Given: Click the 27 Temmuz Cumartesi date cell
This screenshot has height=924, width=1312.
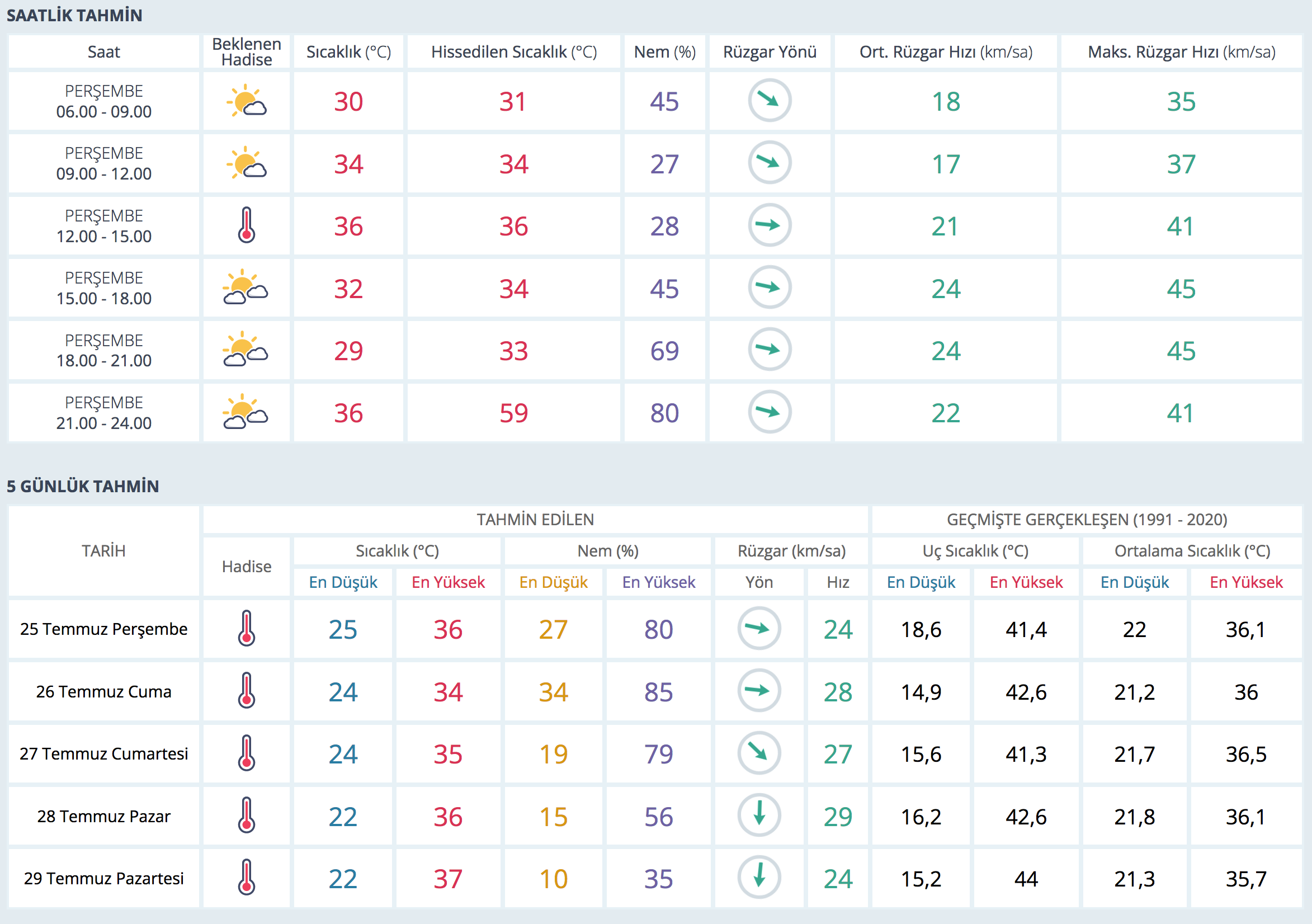Looking at the screenshot, I should pos(103,754).
